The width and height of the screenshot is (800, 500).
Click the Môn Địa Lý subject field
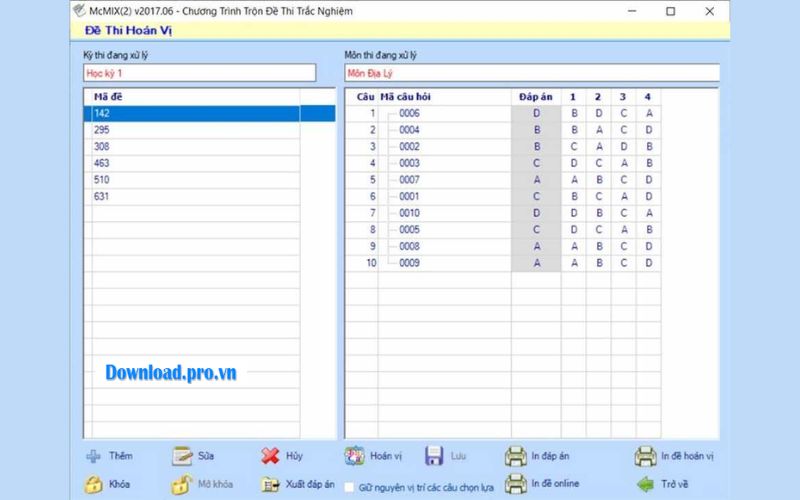pos(530,74)
